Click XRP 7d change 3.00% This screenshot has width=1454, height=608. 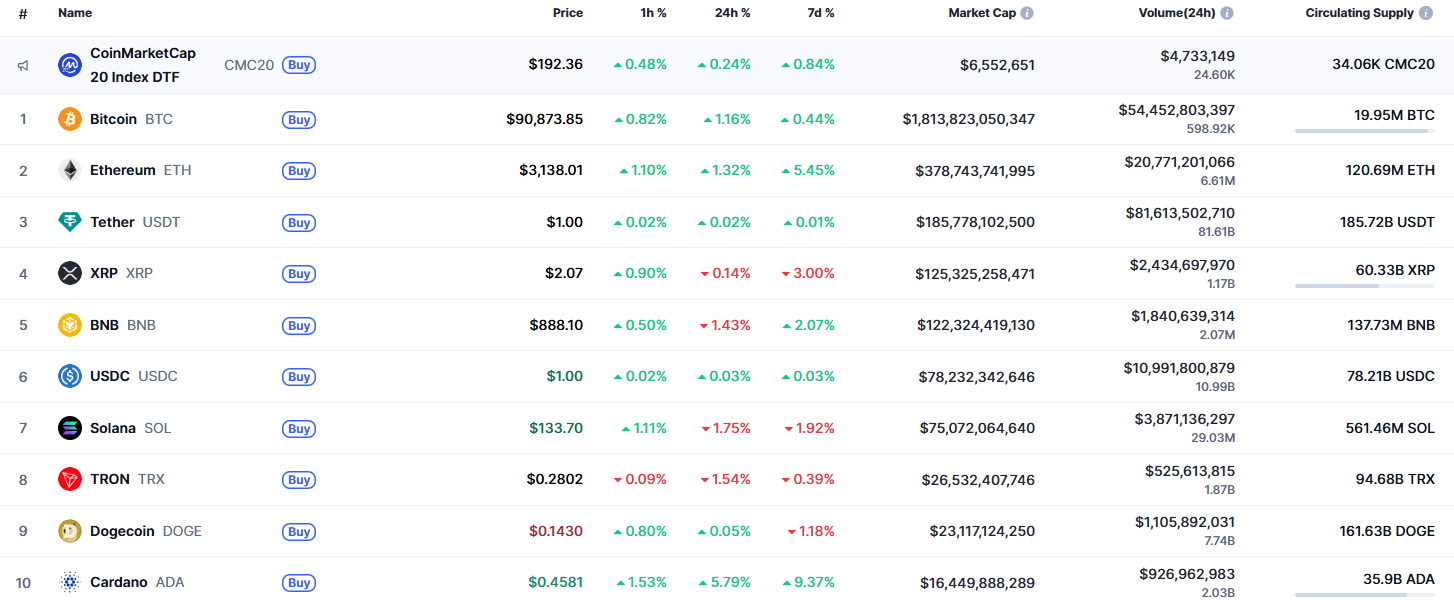coord(808,274)
